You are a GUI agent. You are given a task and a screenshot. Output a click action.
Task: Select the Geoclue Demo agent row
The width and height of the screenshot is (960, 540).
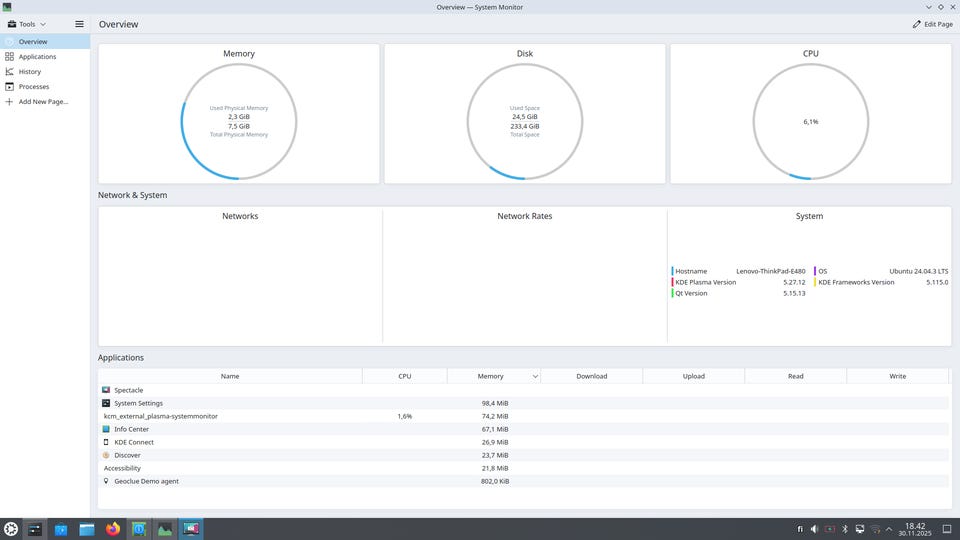[x=523, y=481]
